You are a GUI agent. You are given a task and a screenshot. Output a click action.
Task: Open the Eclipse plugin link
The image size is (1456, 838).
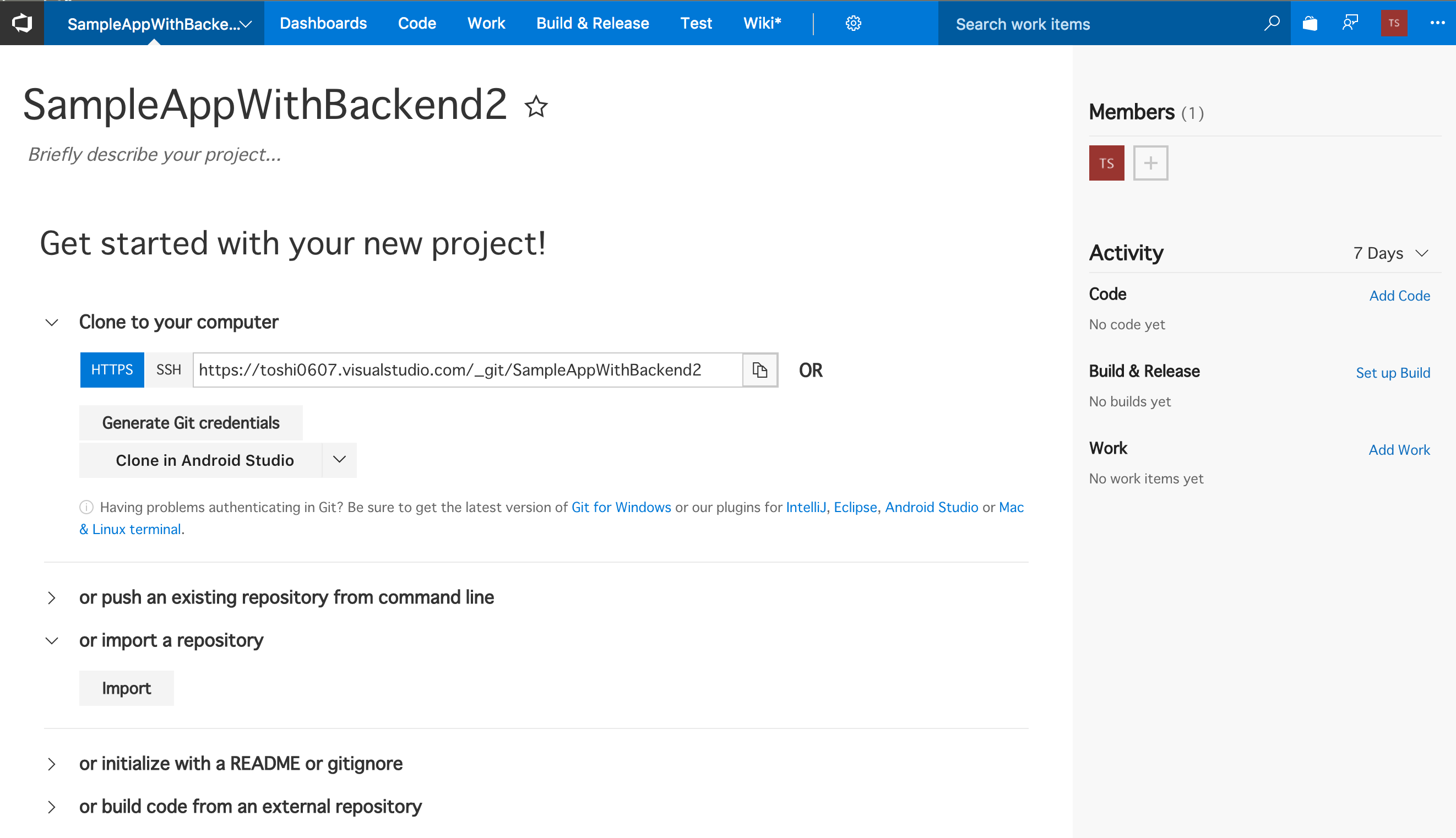pyautogui.click(x=855, y=508)
